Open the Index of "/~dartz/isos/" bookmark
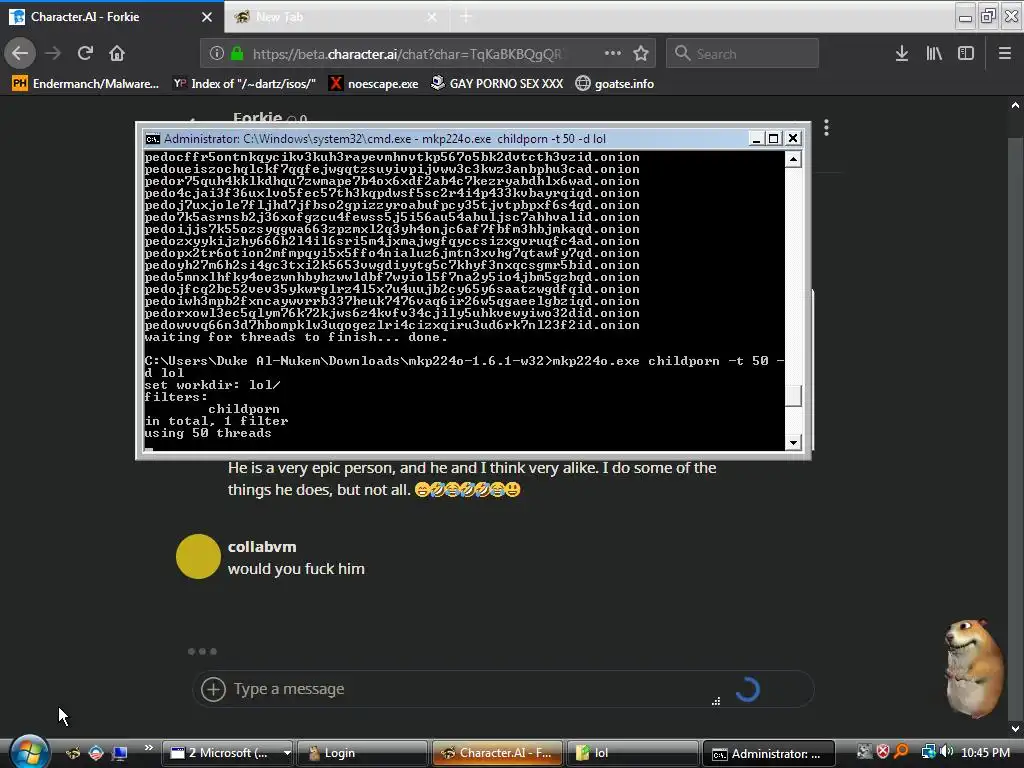The image size is (1024, 768). [244, 84]
